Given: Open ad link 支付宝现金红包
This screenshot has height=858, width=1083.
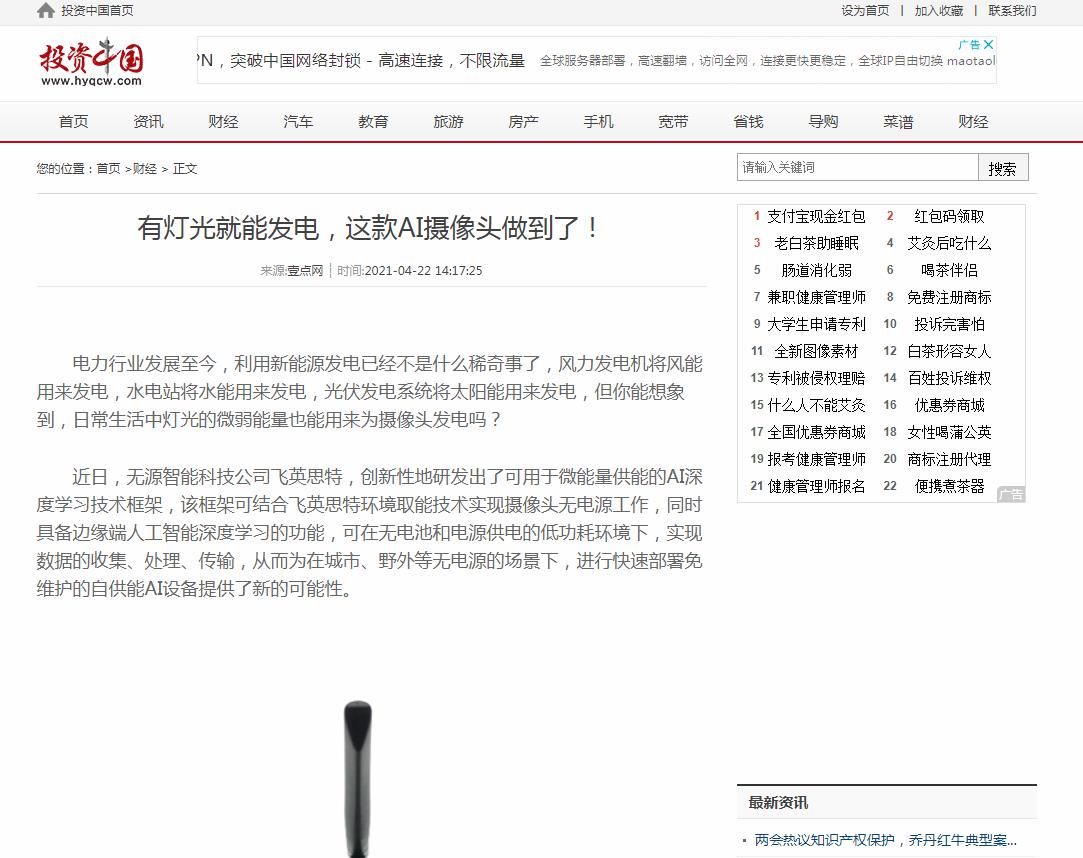Looking at the screenshot, I should (816, 216).
